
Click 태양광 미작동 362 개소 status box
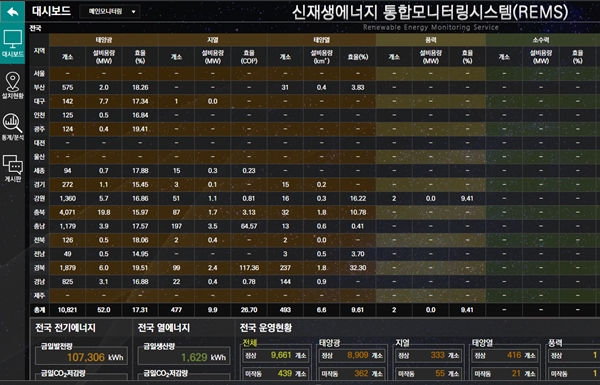(352, 374)
